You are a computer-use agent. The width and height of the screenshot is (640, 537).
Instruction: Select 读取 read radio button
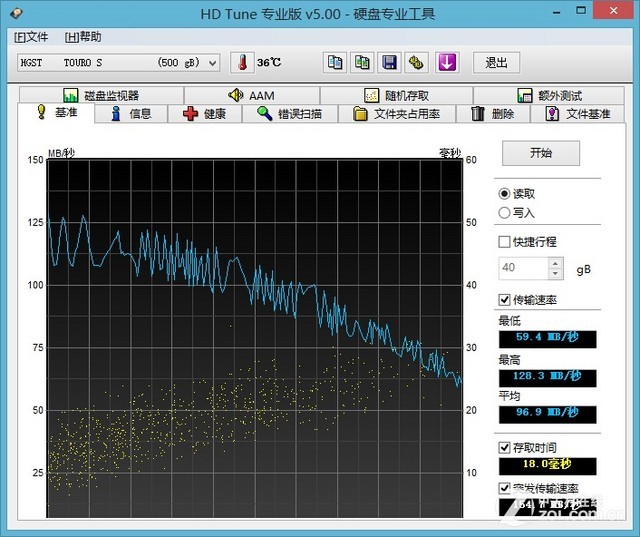504,193
